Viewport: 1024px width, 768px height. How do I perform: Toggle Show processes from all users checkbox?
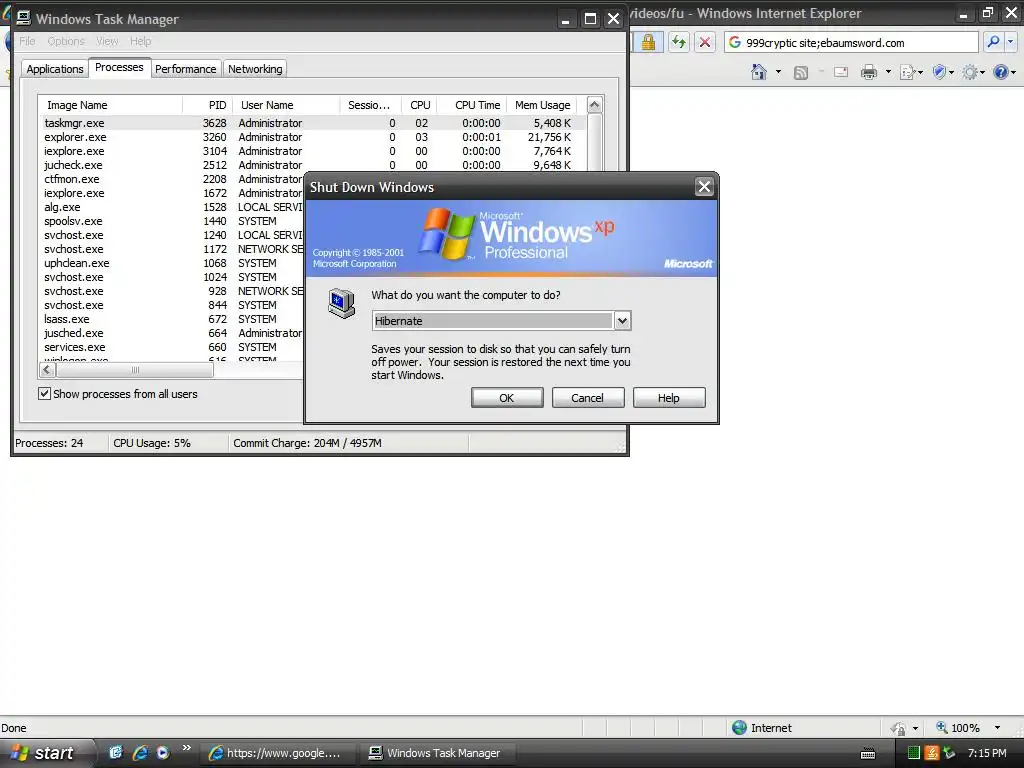pos(44,393)
